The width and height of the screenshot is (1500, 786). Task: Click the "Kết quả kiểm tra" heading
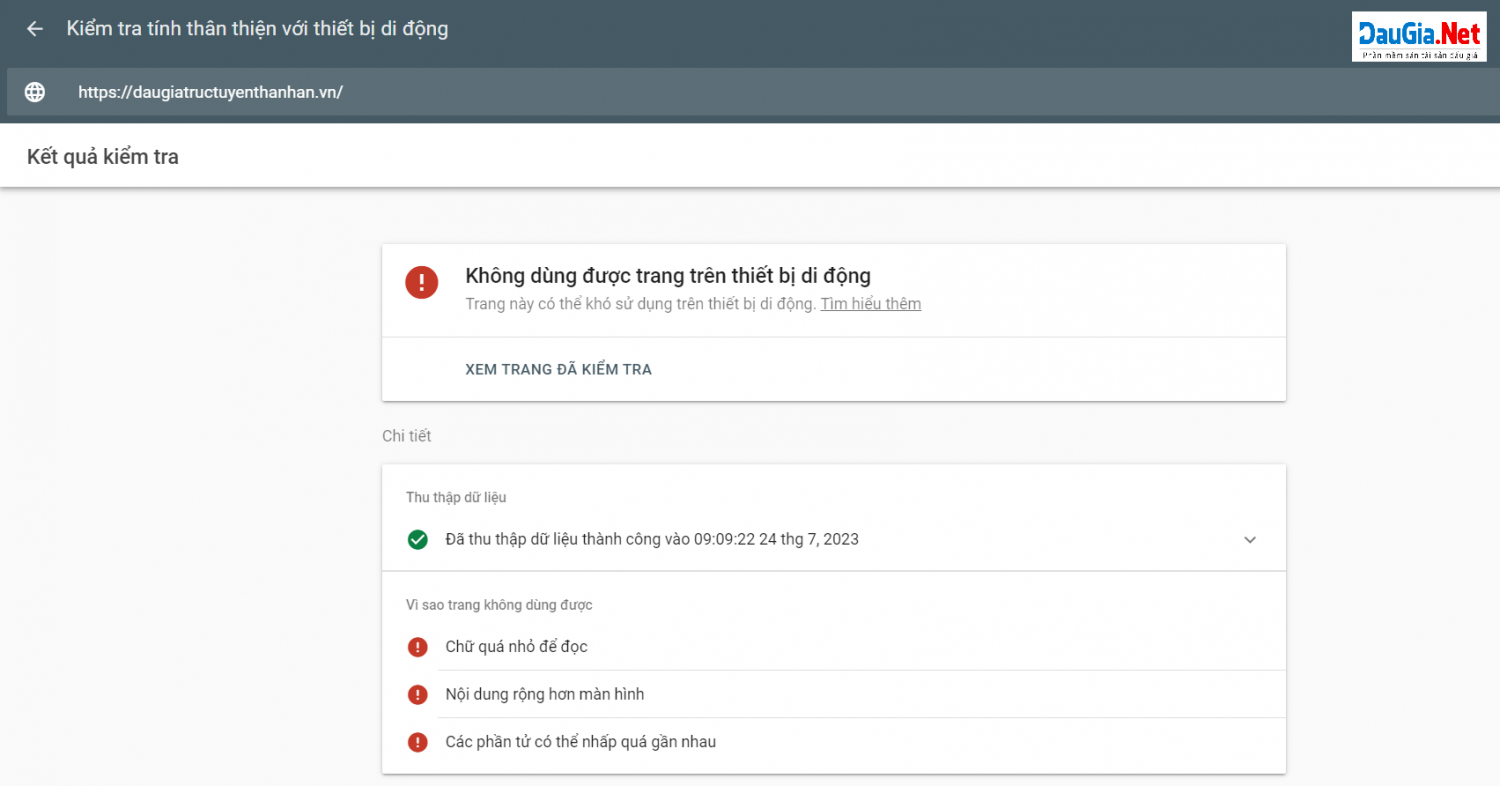(x=103, y=157)
